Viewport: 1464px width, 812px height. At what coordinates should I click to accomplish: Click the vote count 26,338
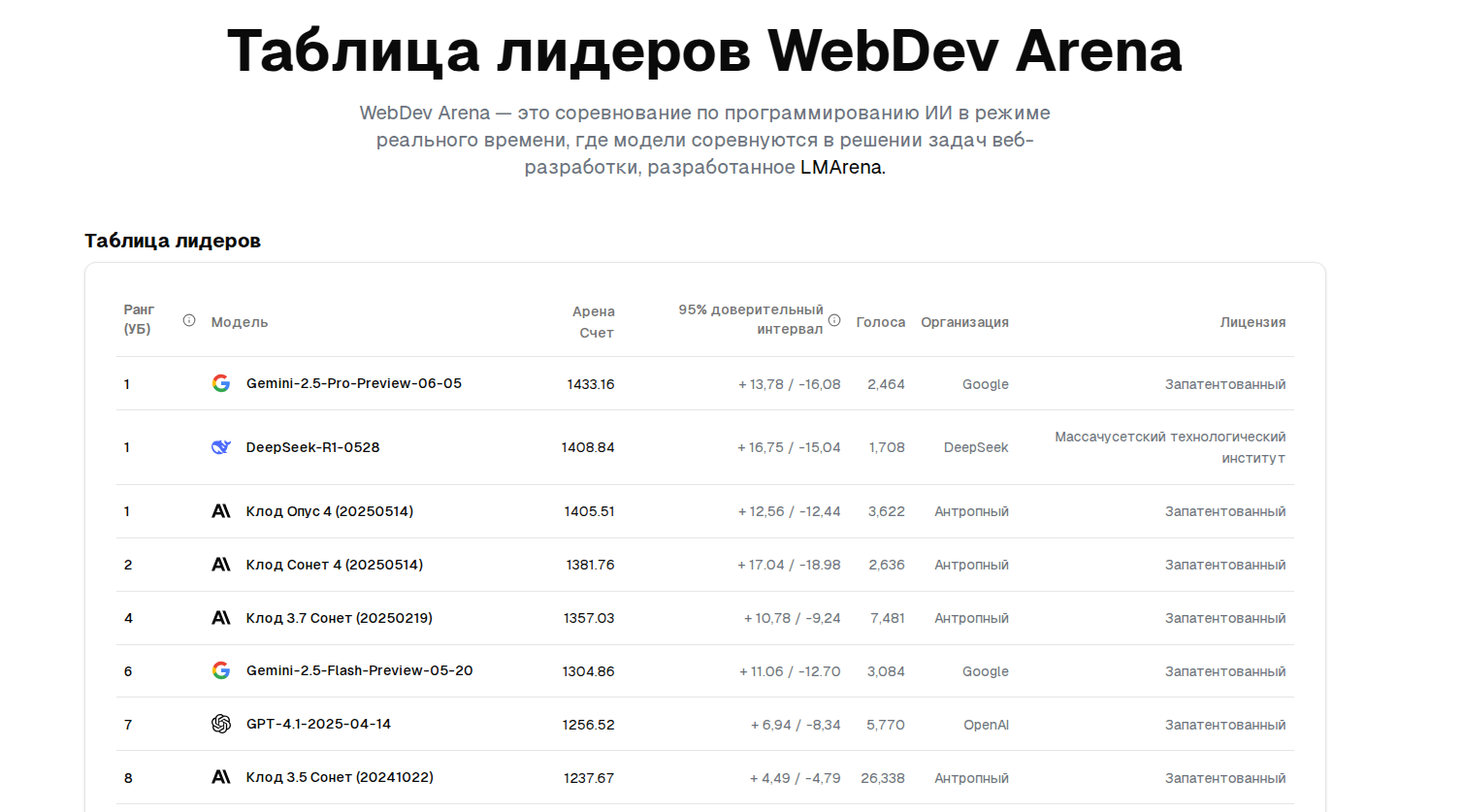(883, 778)
